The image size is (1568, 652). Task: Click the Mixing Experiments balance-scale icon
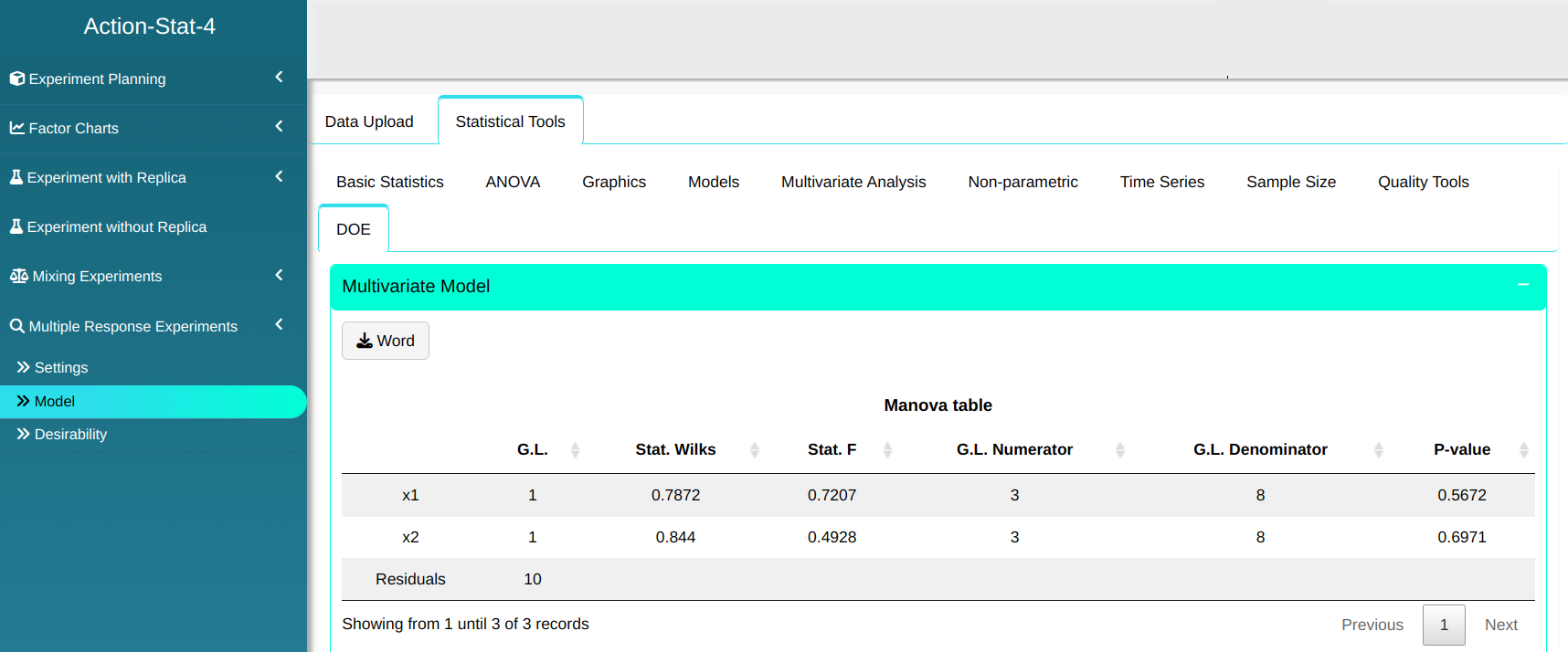pyautogui.click(x=19, y=276)
